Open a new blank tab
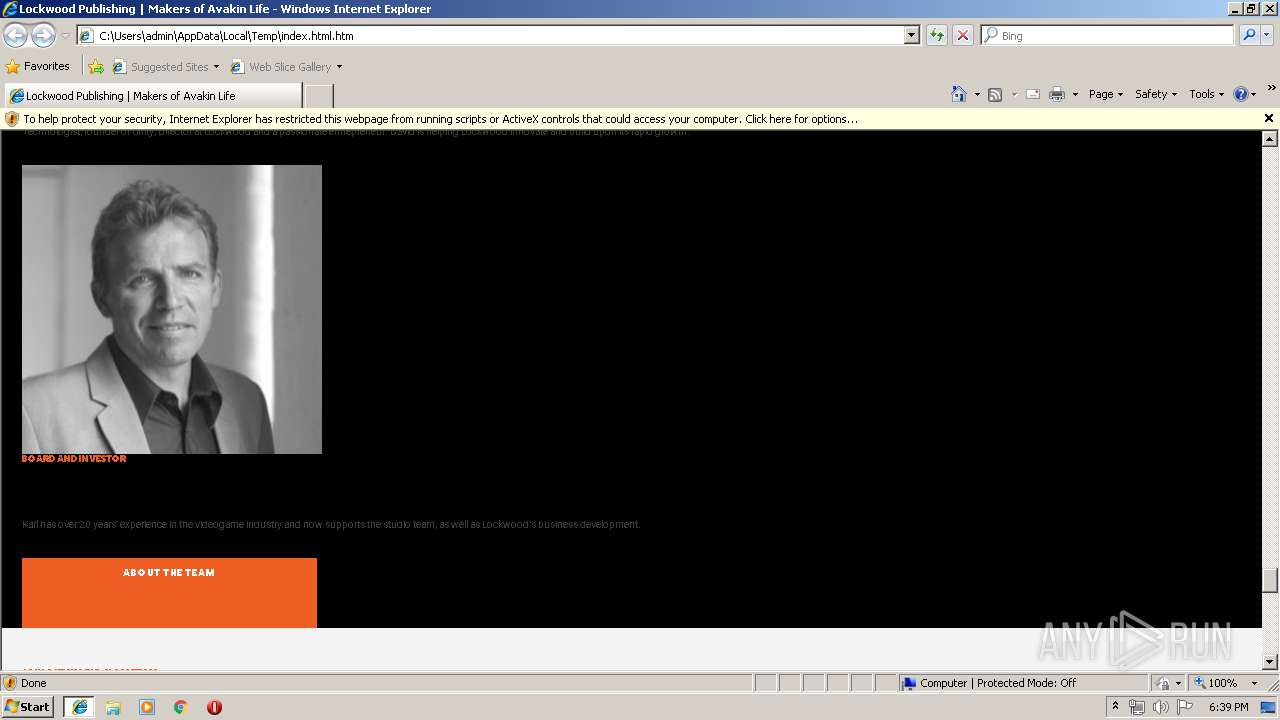The width and height of the screenshot is (1280, 720). [318, 96]
